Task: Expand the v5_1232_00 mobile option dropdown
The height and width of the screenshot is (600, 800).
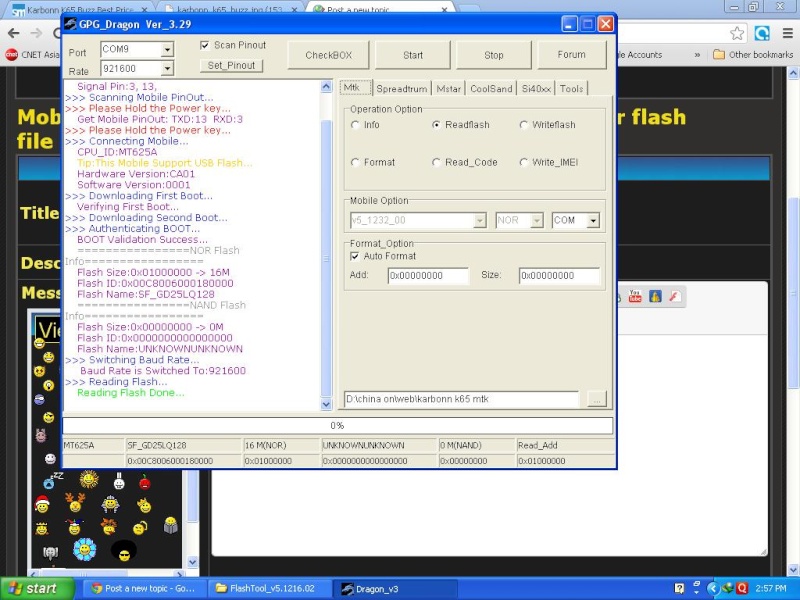Action: (480, 220)
